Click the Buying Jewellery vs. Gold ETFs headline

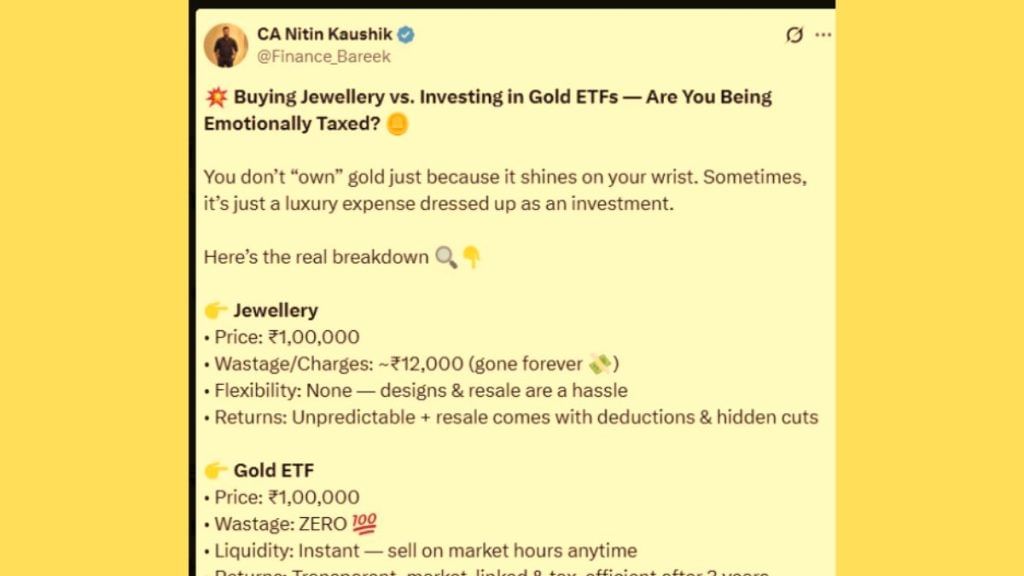pos(488,110)
